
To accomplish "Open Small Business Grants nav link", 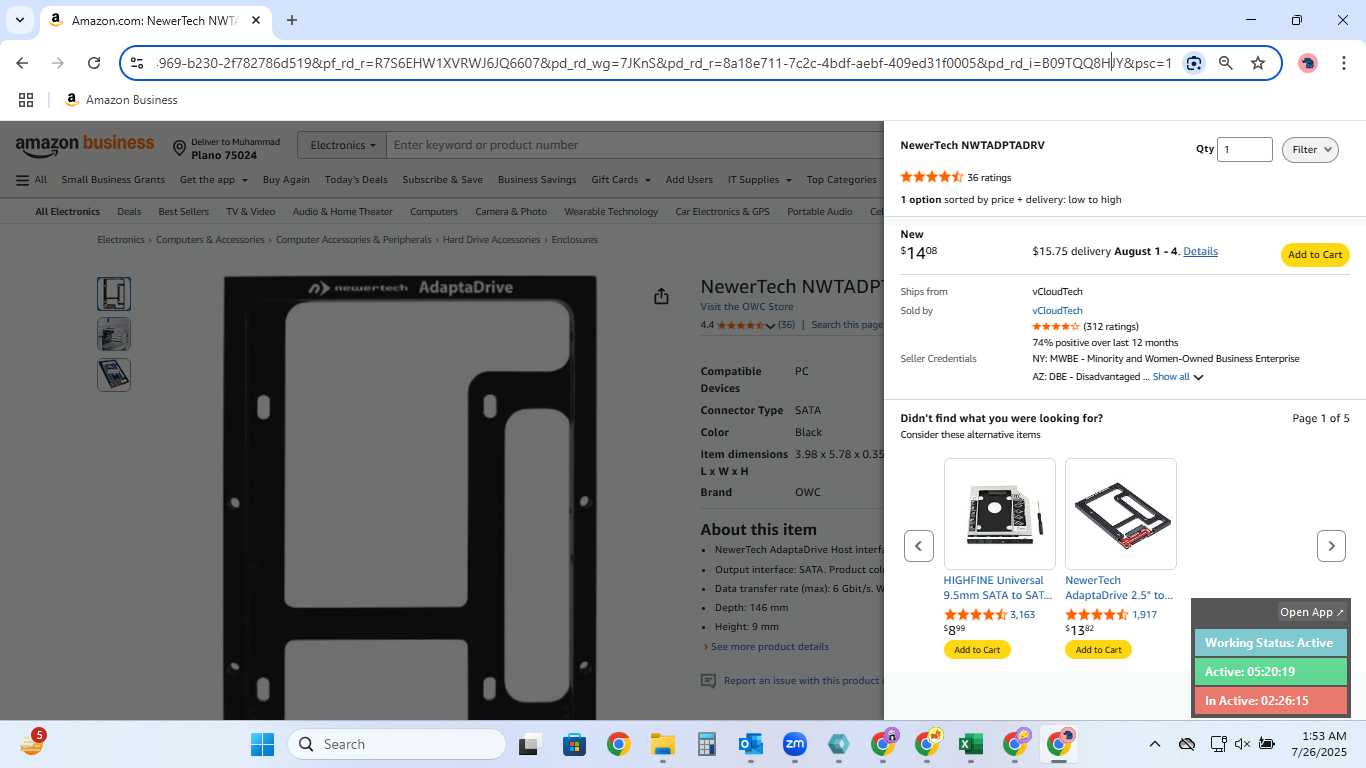I will 113,180.
